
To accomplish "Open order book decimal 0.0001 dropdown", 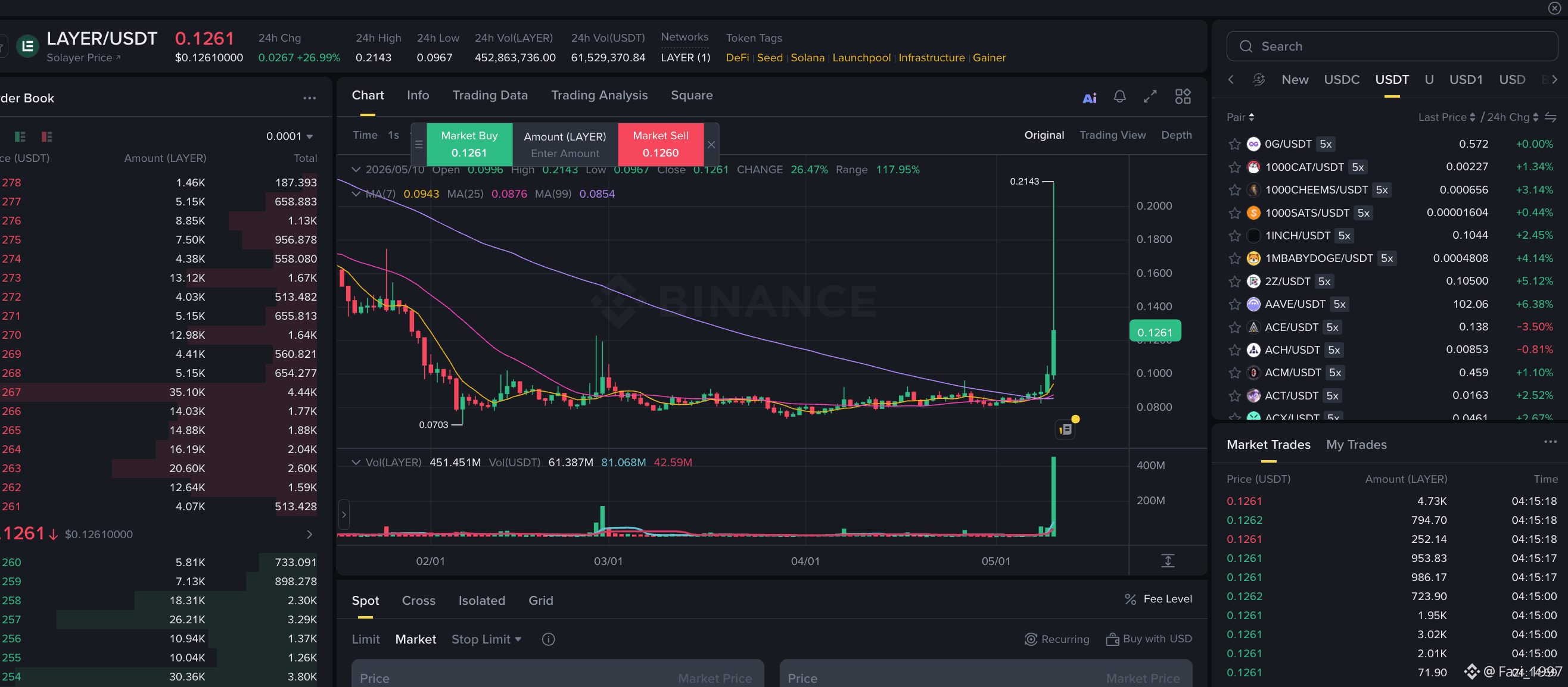I will coord(289,136).
